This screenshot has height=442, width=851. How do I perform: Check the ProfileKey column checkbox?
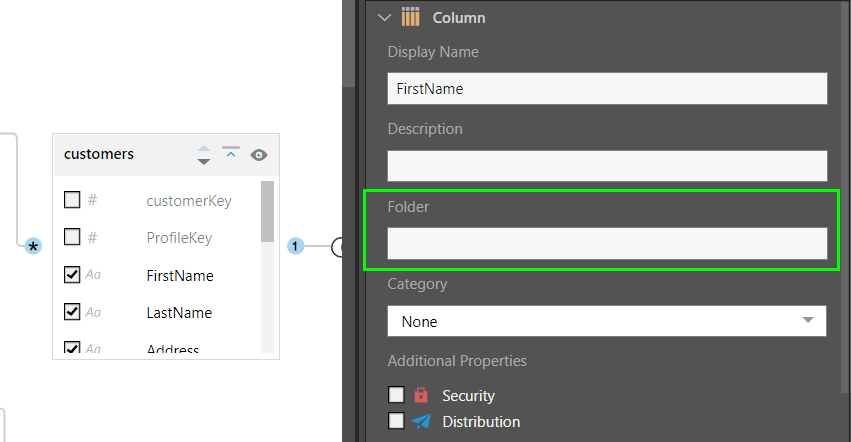point(72,237)
